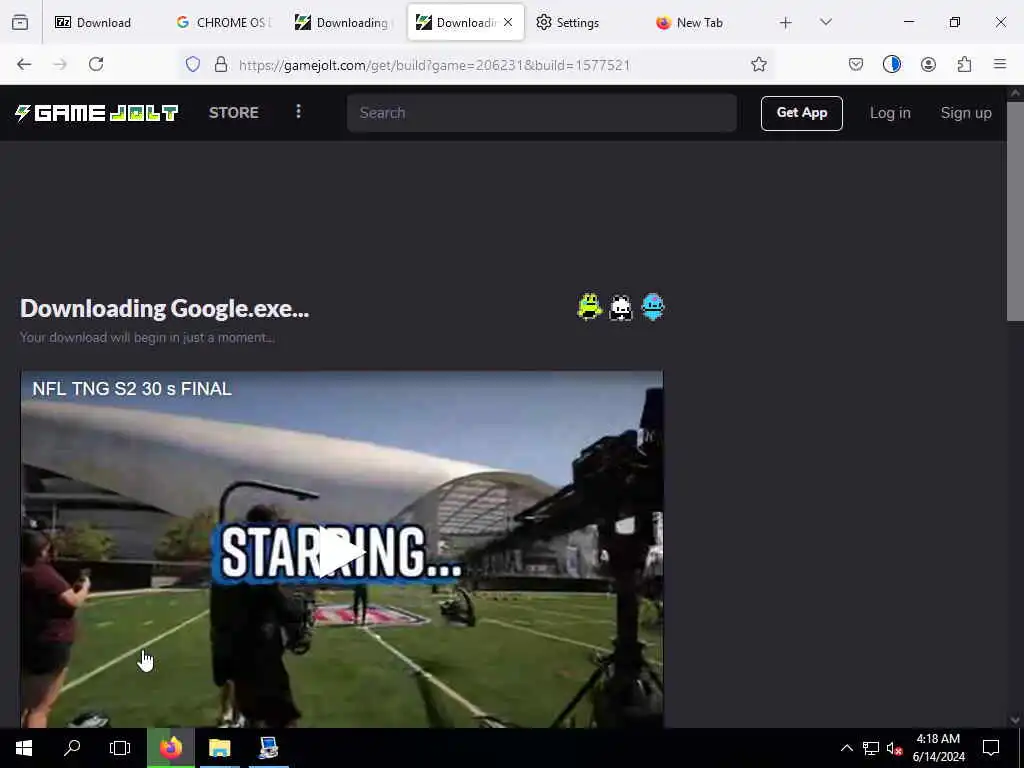Open File Explorer from taskbar
Image resolution: width=1024 pixels, height=768 pixels.
coord(219,748)
